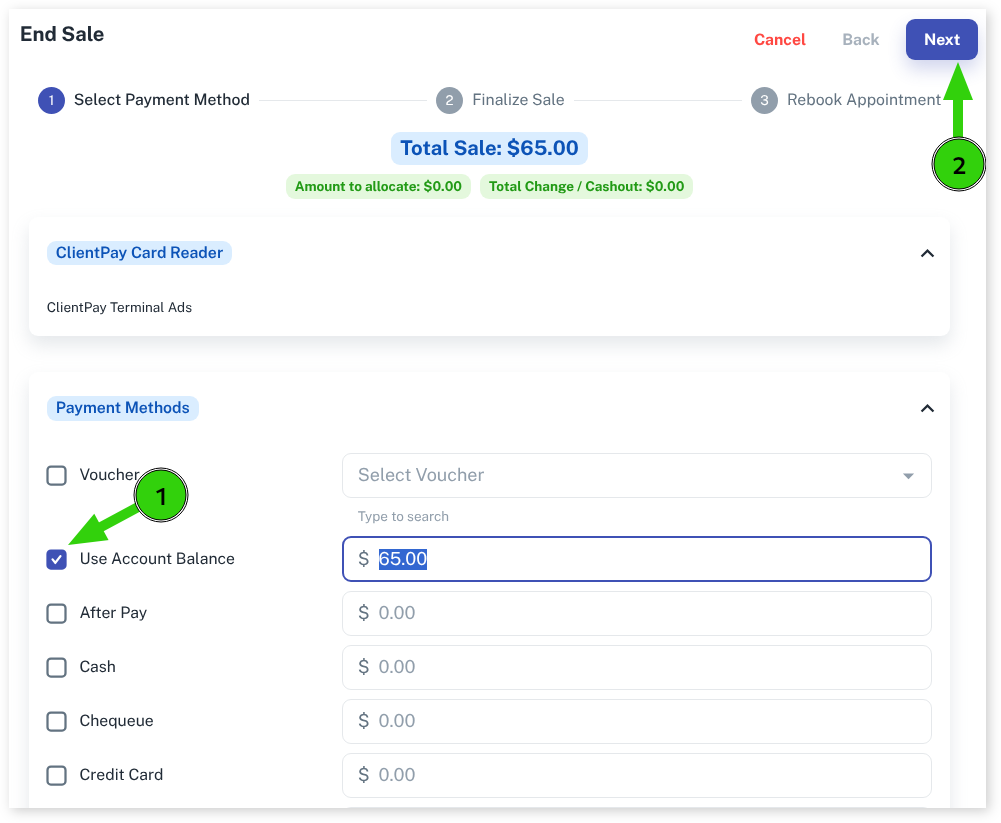Click the Next button
This screenshot has height=823, width=1001.
(x=941, y=40)
